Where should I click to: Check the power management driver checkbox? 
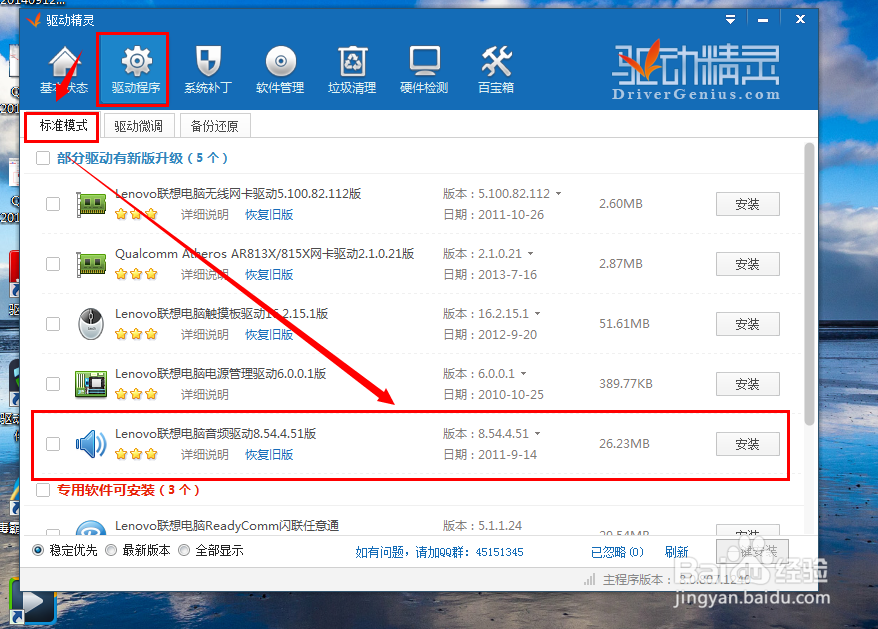pos(53,384)
